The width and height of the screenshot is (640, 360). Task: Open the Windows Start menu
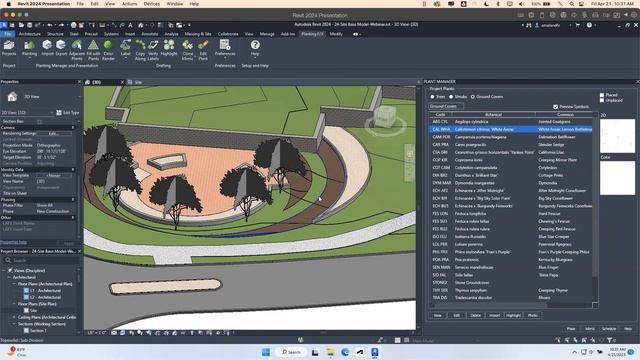tap(266, 352)
